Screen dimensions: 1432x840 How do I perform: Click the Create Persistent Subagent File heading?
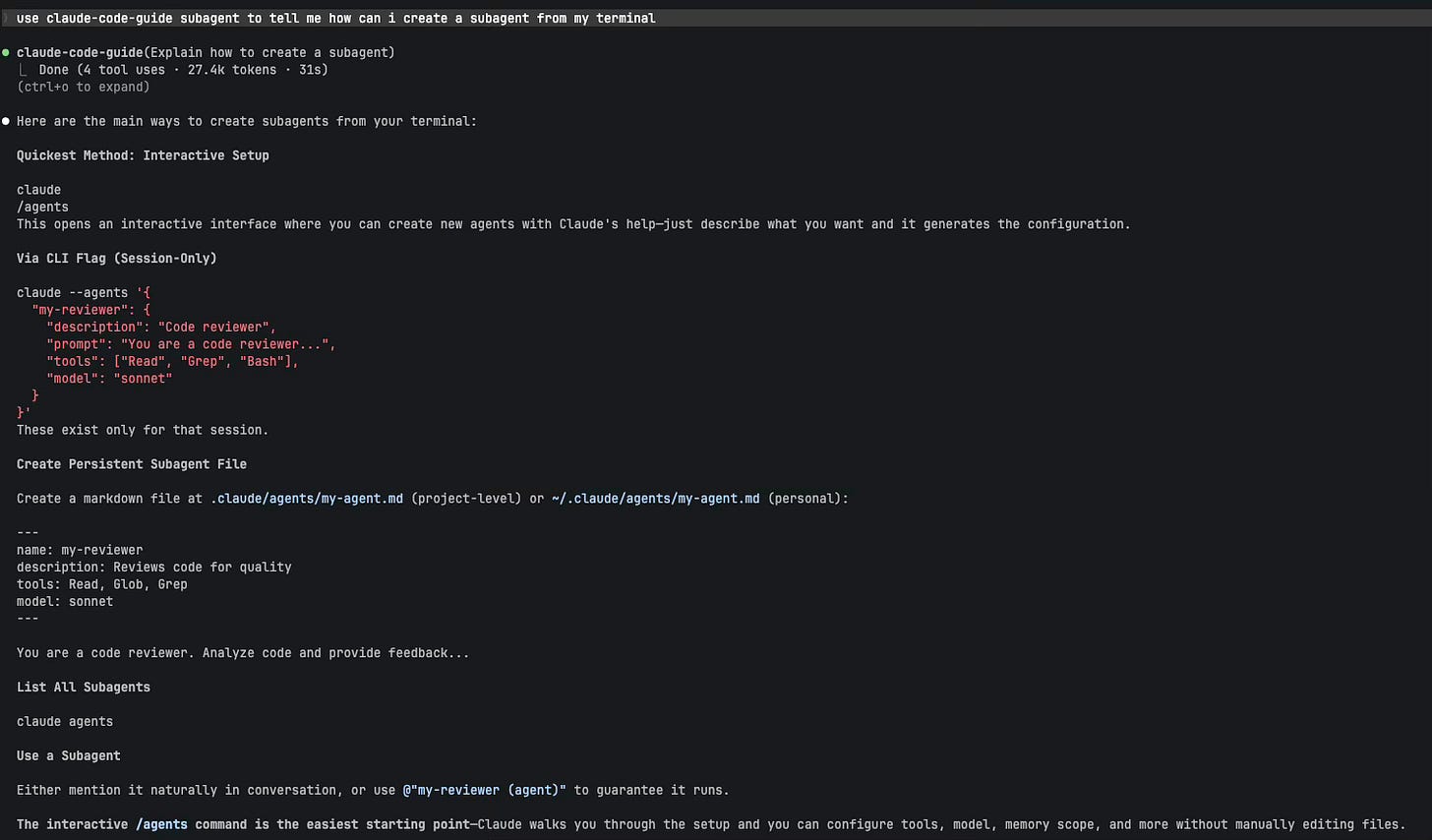coord(131,463)
